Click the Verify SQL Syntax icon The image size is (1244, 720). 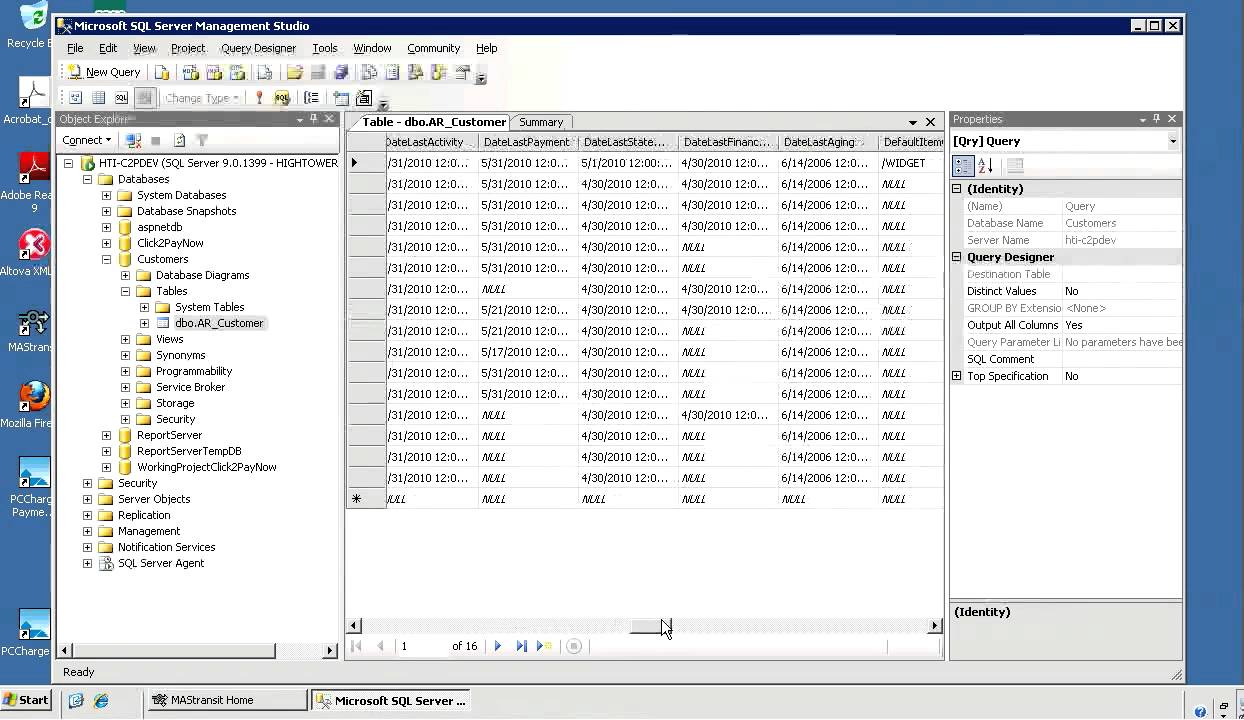point(282,98)
